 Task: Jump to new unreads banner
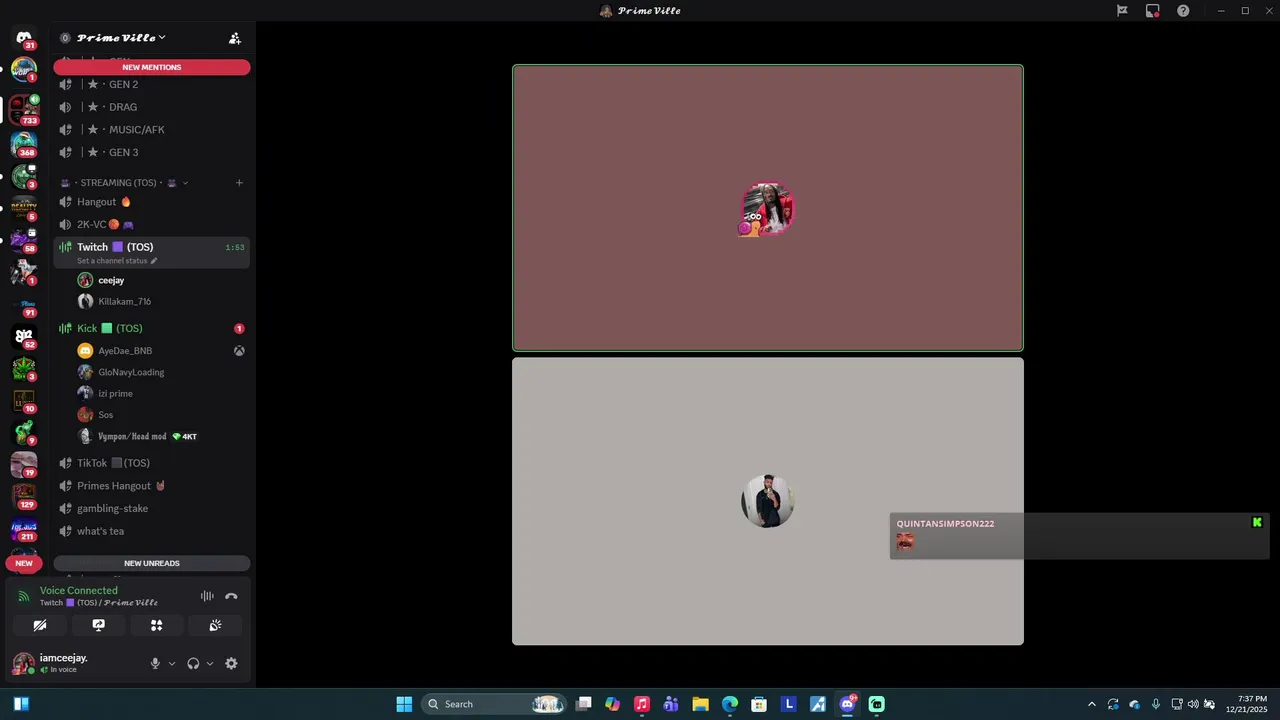coord(152,563)
